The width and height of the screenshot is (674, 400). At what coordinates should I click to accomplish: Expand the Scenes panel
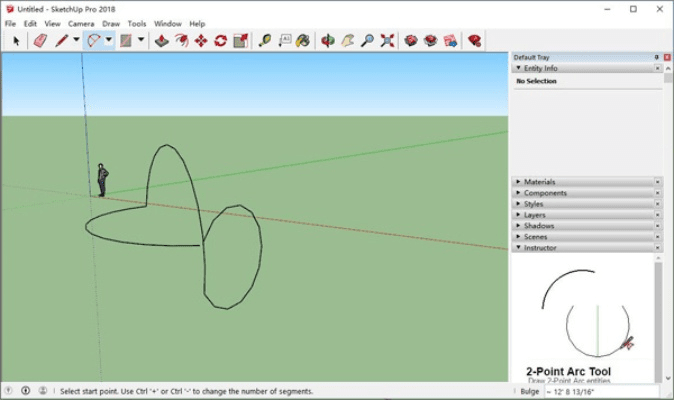click(x=518, y=237)
